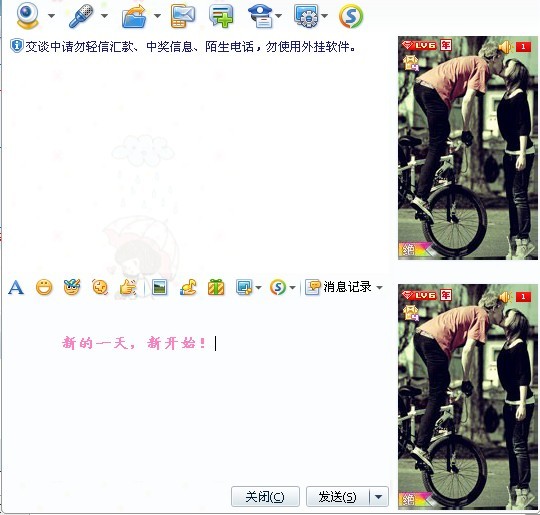
Task: Expand the screenshot tool dropdown arrow
Action: [x=259, y=287]
